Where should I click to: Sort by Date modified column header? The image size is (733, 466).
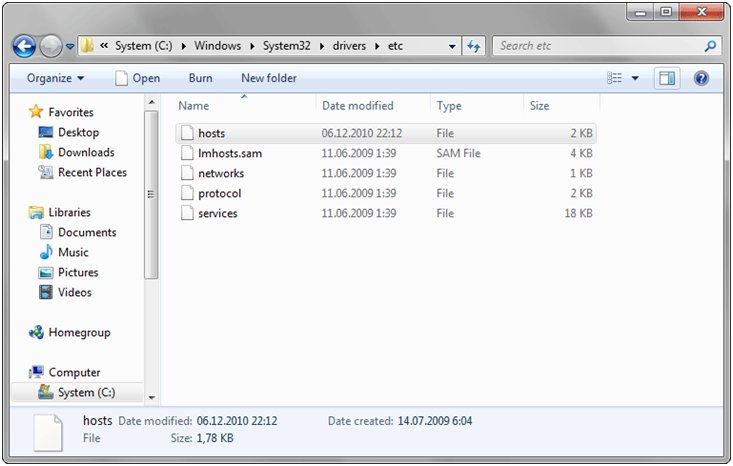[358, 106]
